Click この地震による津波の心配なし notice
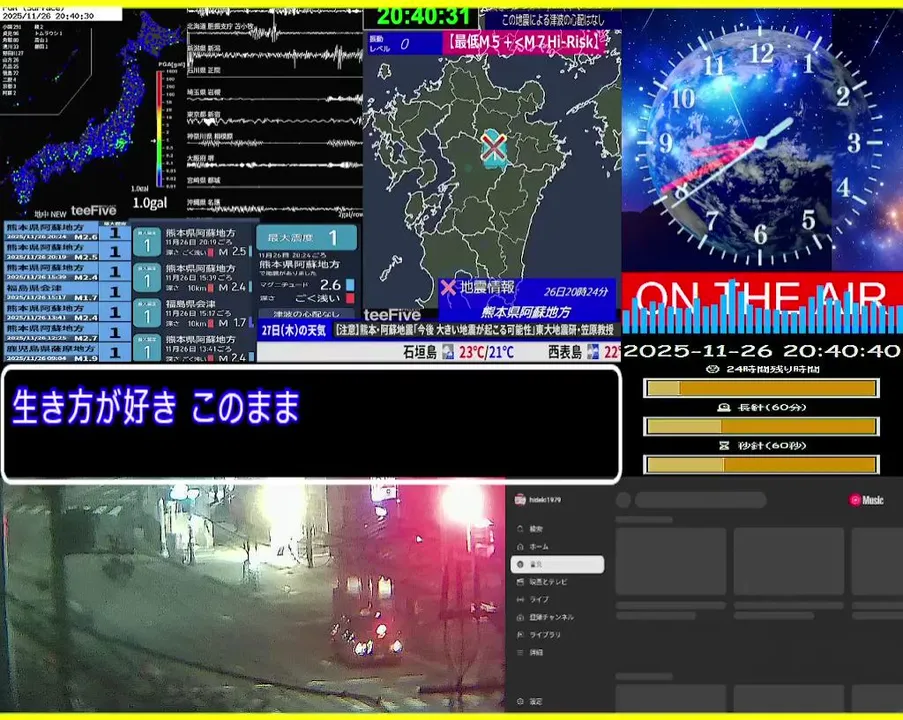Viewport: 903px width, 720px height. (x=553, y=20)
